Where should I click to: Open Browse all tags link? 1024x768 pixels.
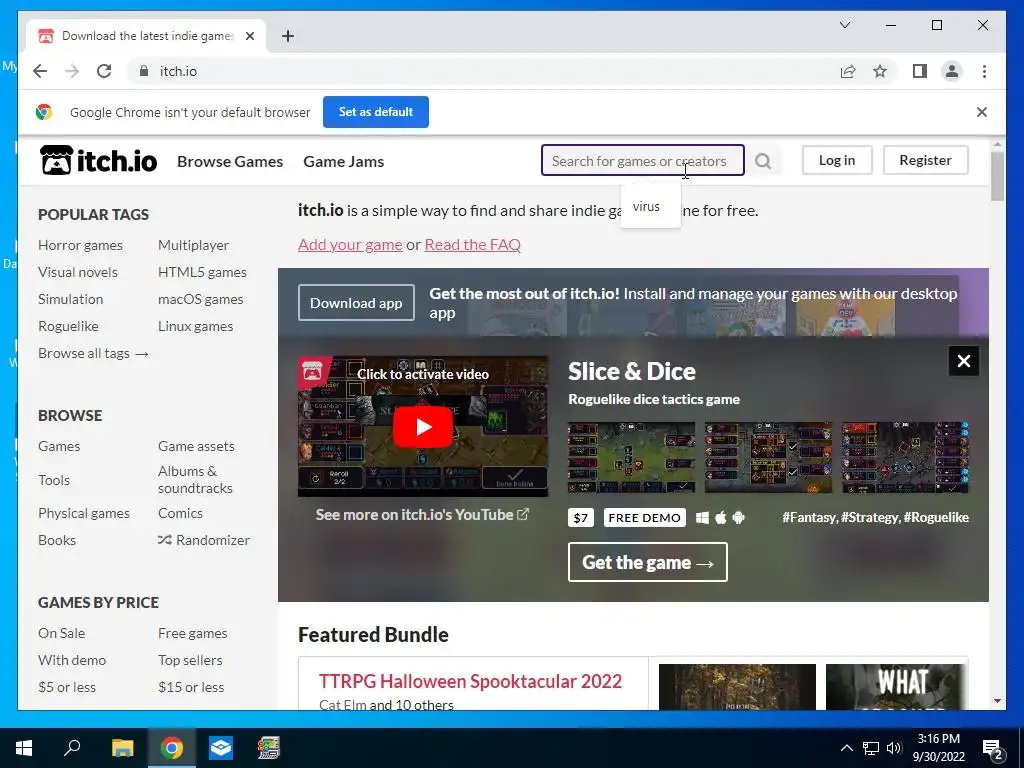[x=93, y=353]
